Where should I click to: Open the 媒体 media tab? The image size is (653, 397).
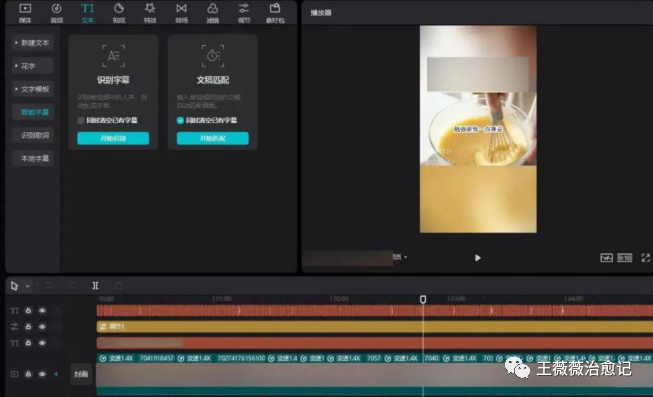point(25,12)
